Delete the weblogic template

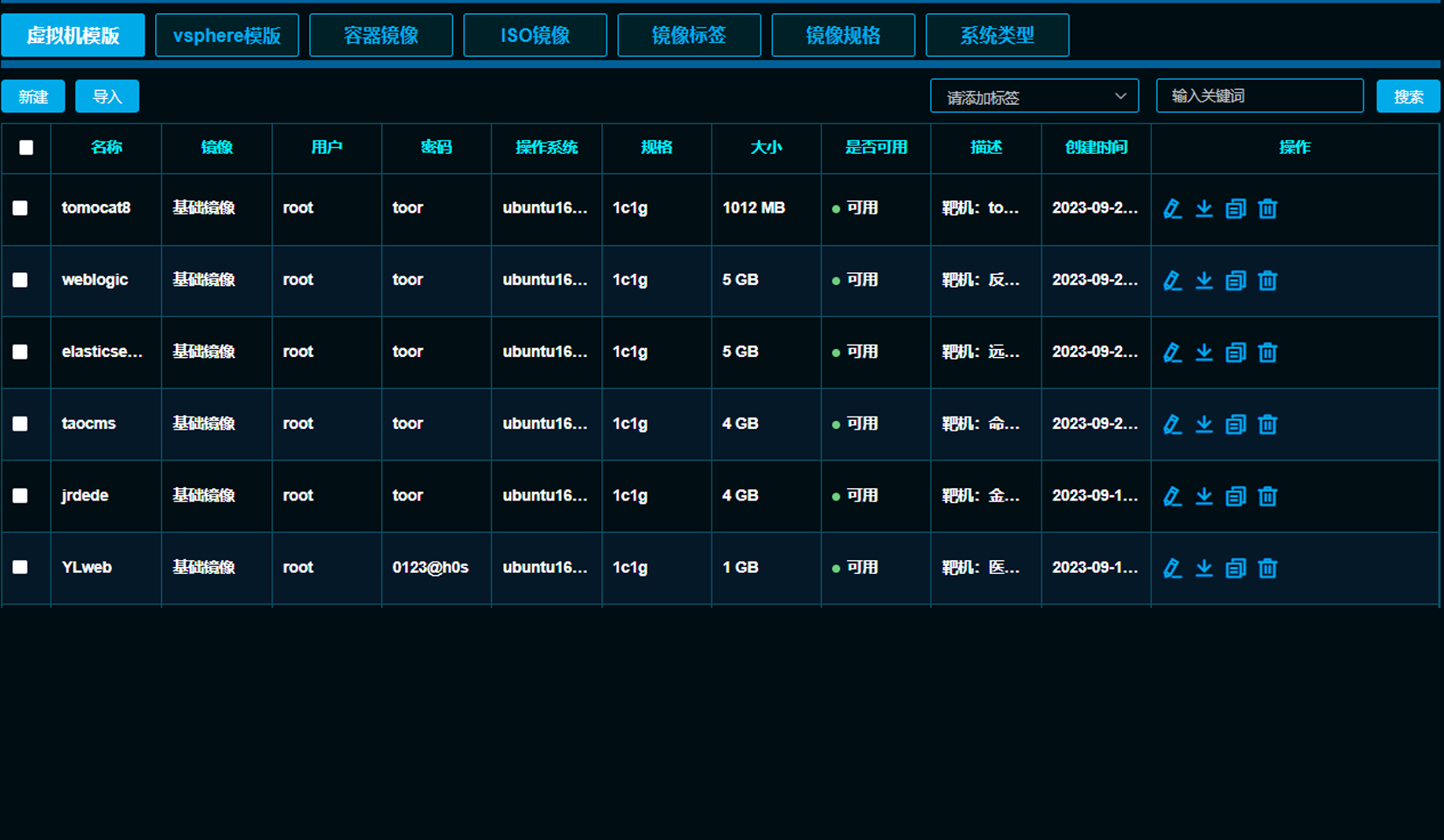(1267, 280)
